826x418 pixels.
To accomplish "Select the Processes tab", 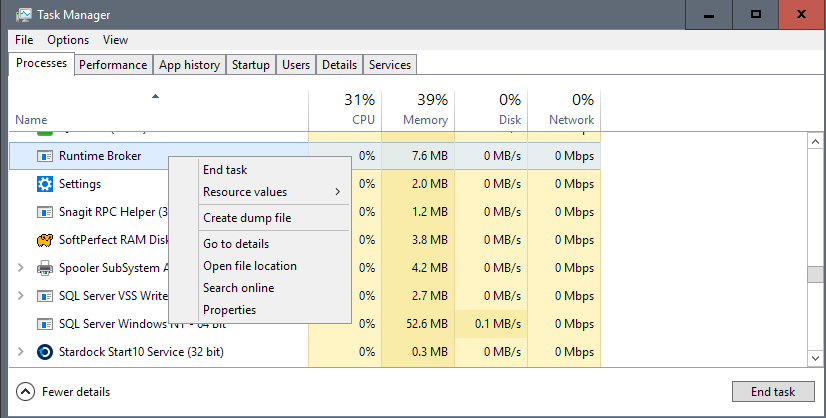I will 42,63.
